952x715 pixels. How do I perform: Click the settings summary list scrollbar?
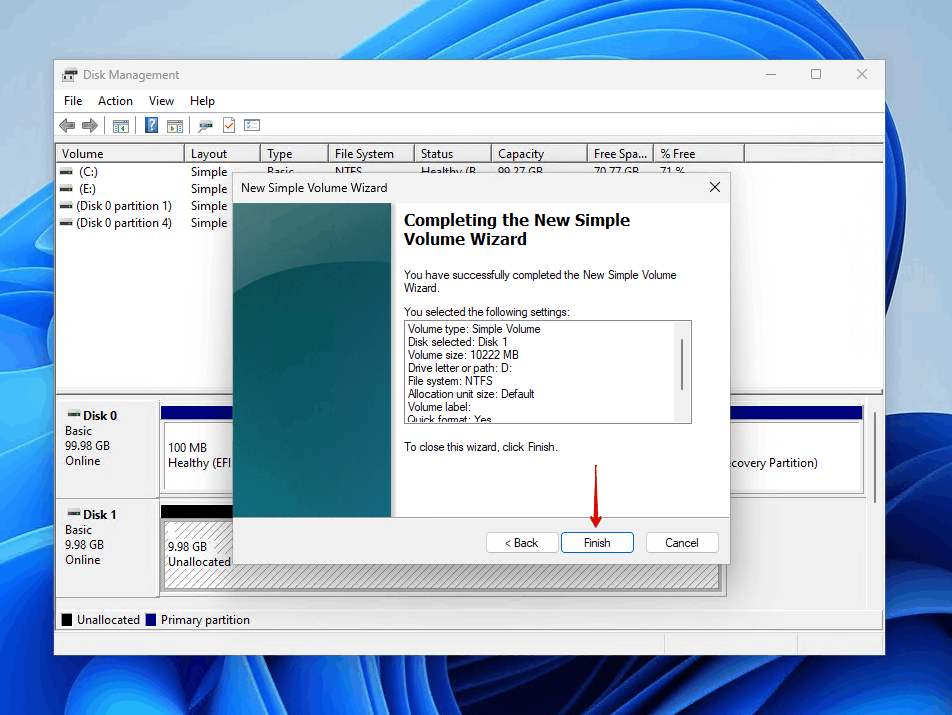coord(683,365)
